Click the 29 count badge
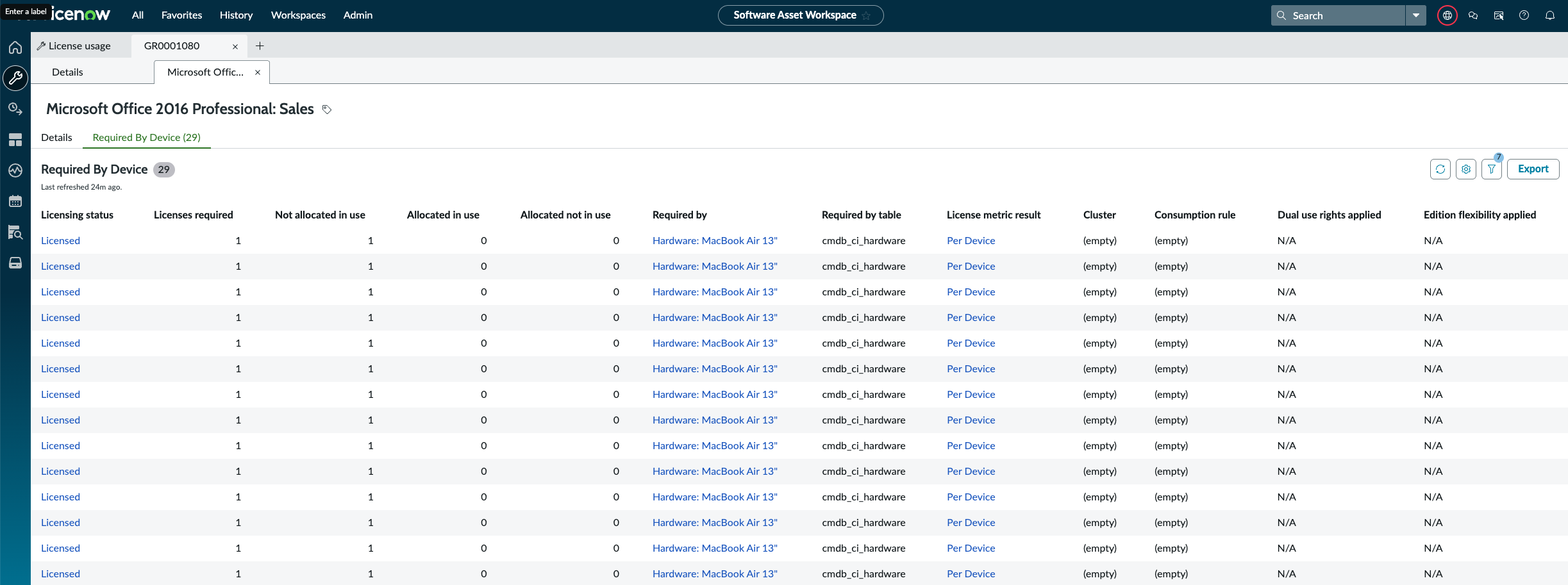 click(x=164, y=170)
